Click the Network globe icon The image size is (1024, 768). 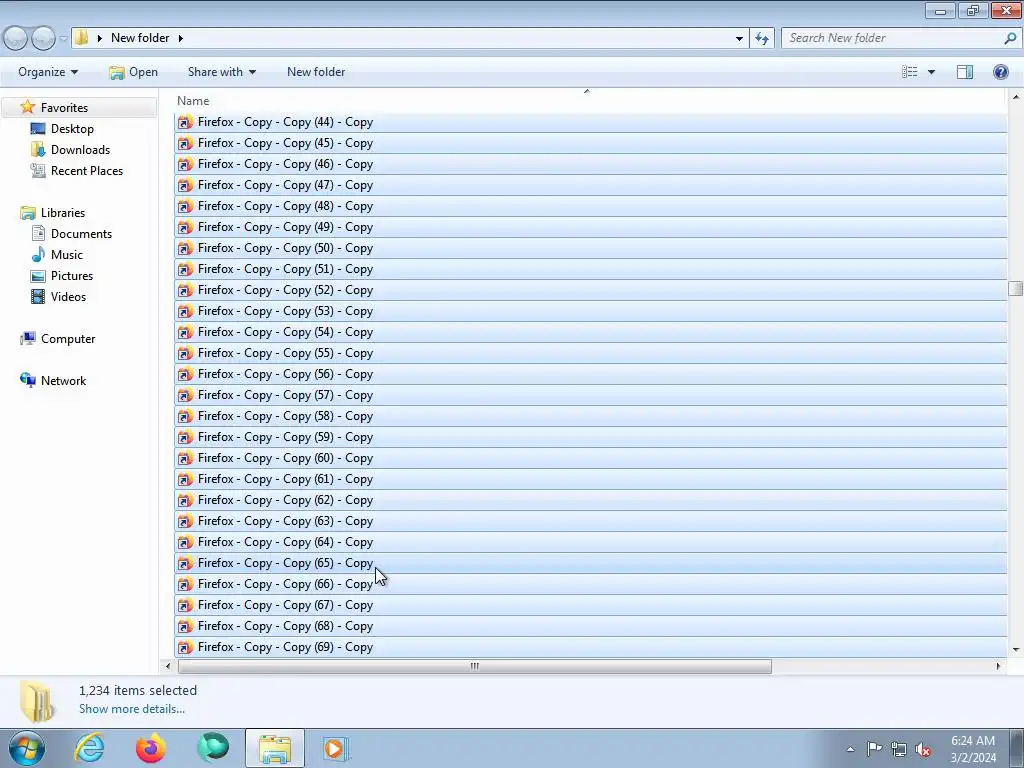[27, 380]
